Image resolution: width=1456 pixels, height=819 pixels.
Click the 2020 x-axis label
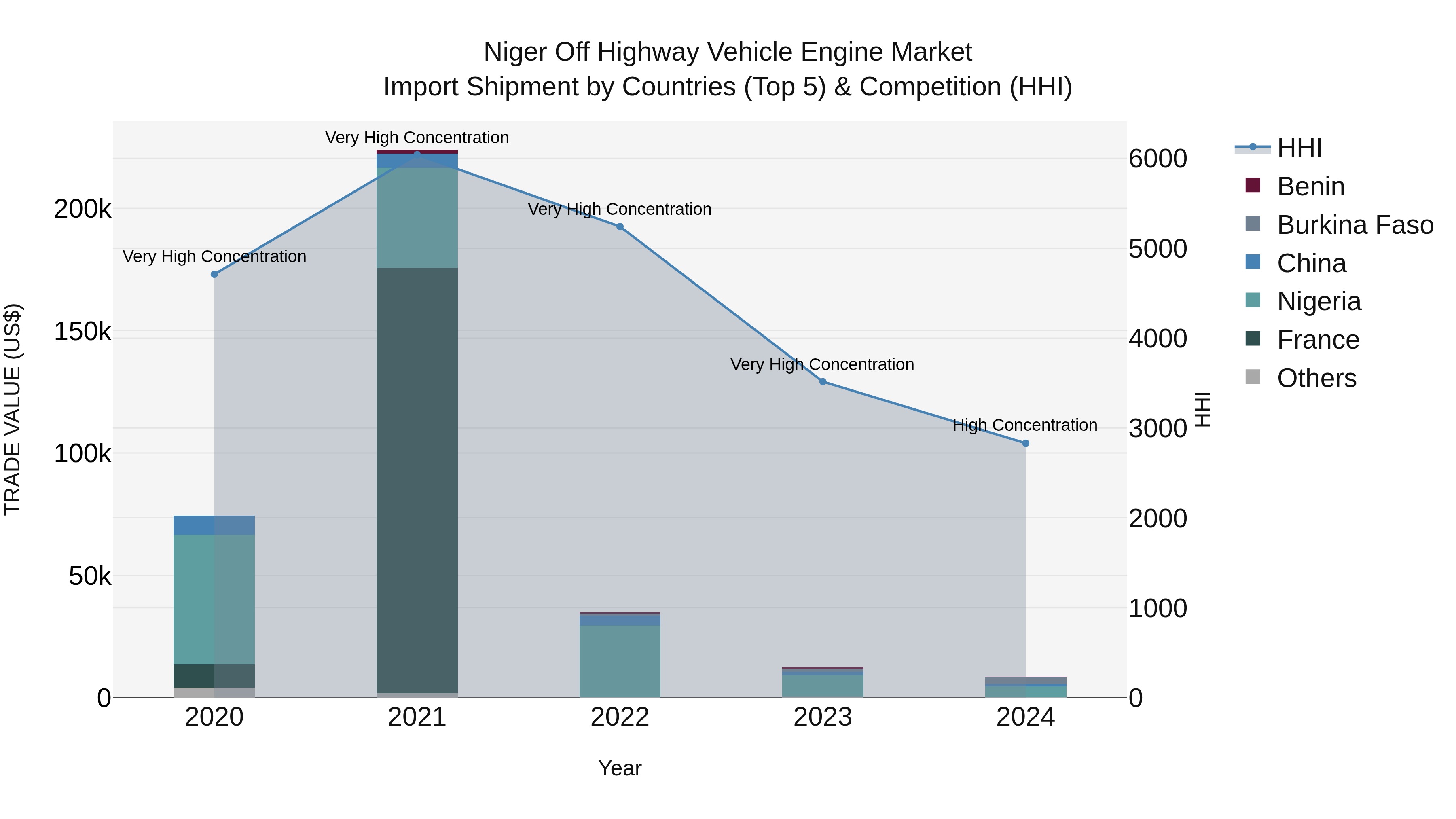click(x=214, y=717)
